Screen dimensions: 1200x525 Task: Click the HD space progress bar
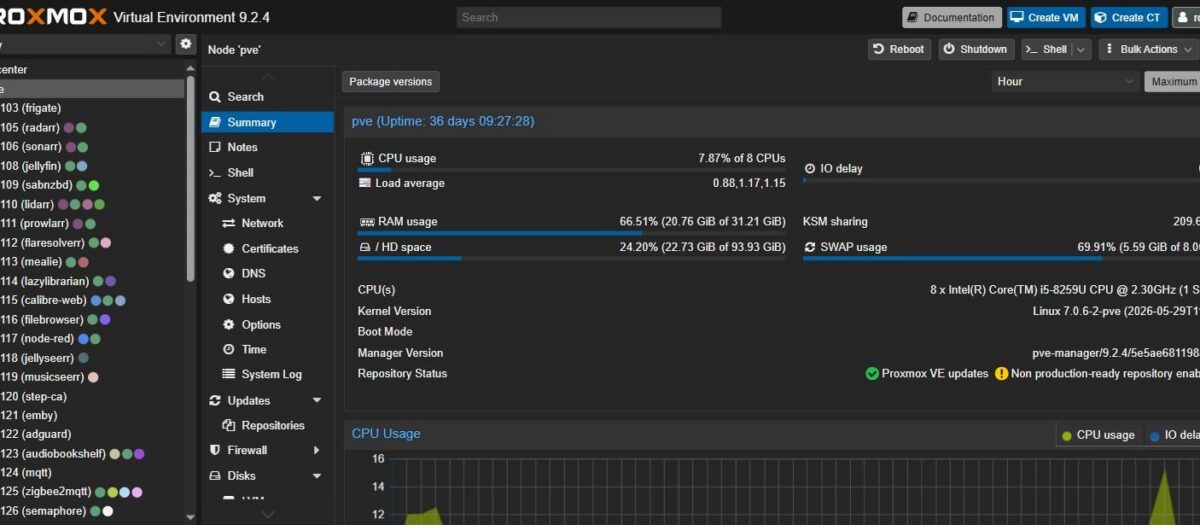point(572,258)
